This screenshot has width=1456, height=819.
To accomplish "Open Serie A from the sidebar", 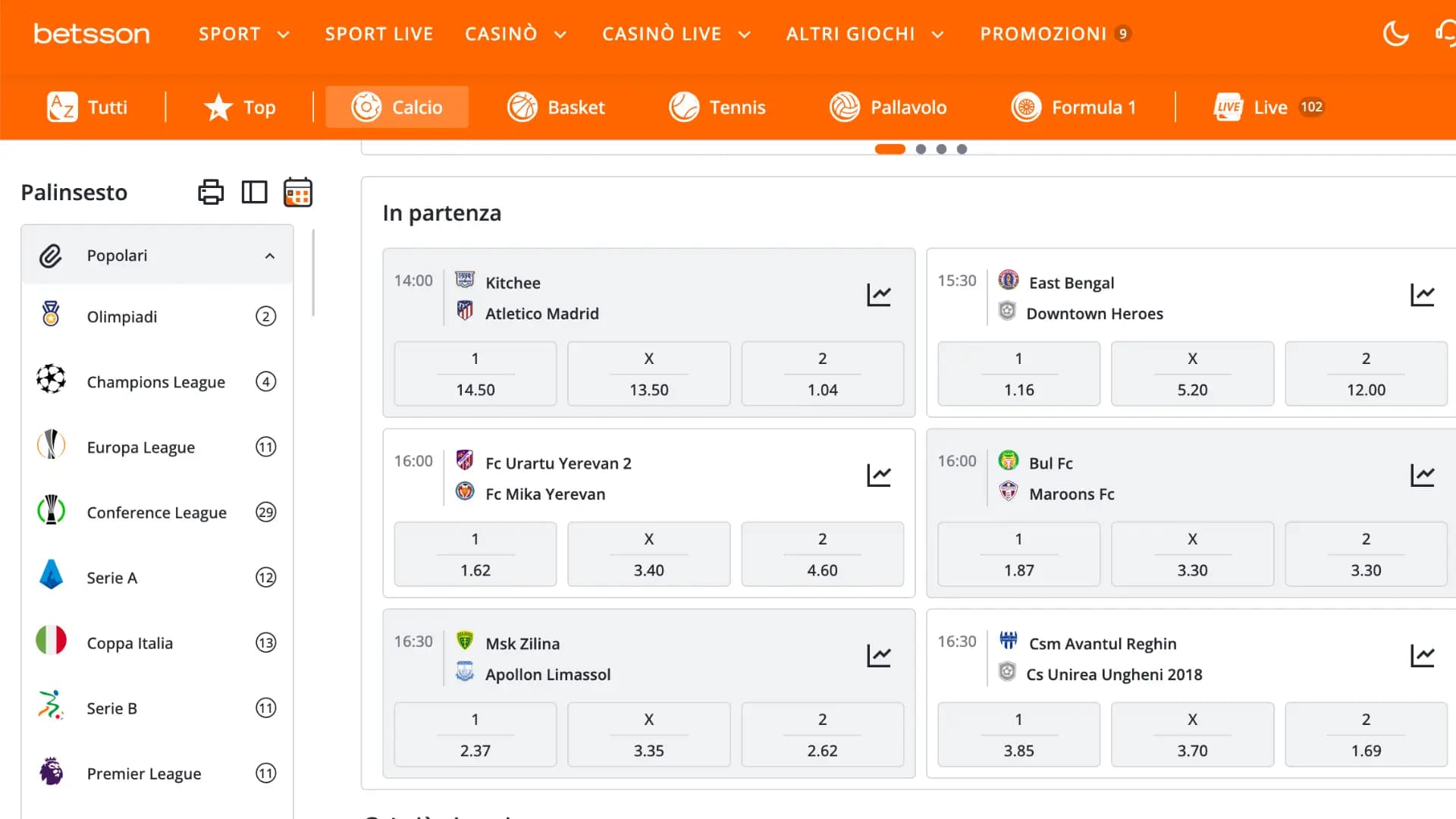I will (x=111, y=577).
